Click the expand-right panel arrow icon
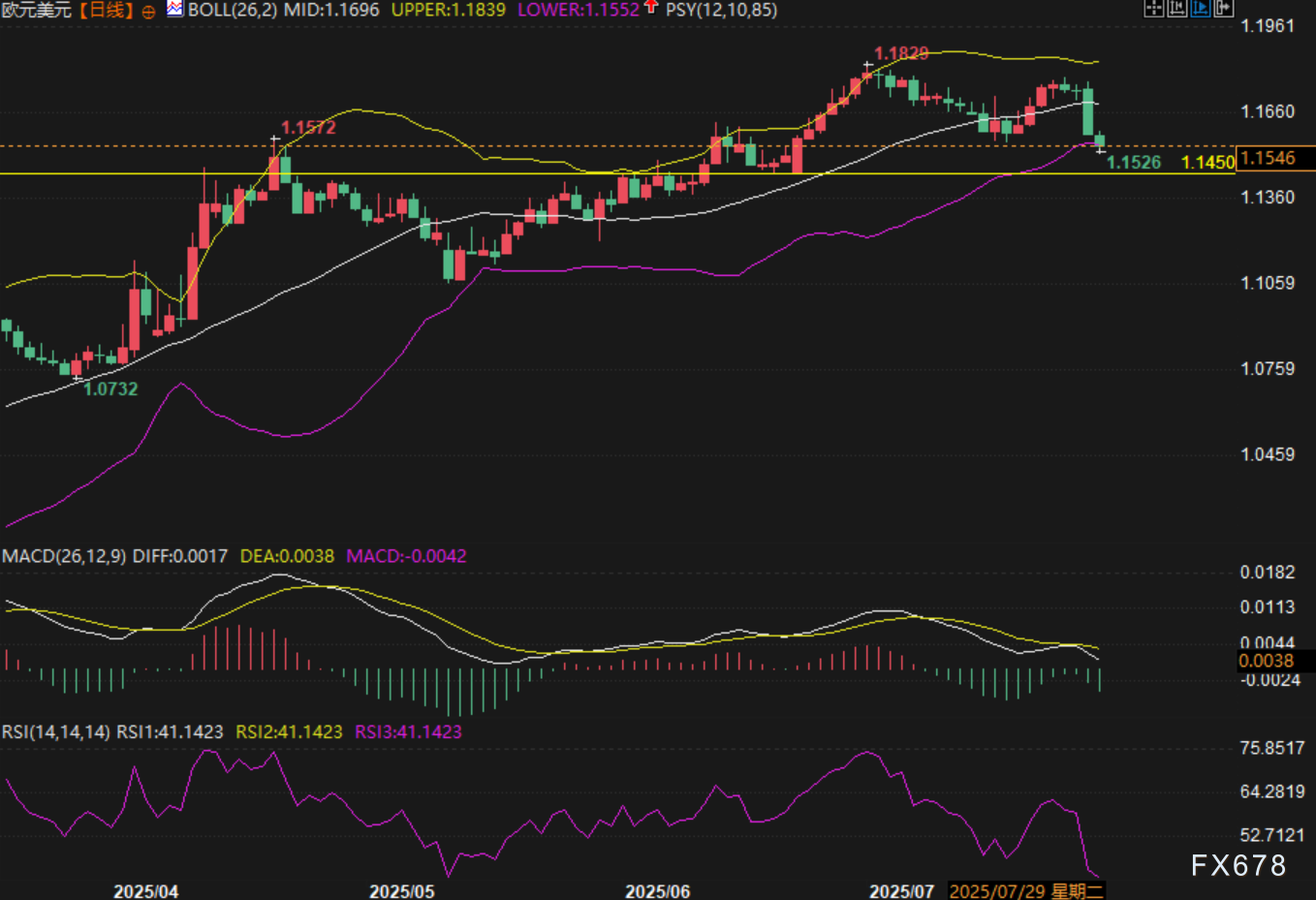This screenshot has height=900, width=1316. 1224,9
